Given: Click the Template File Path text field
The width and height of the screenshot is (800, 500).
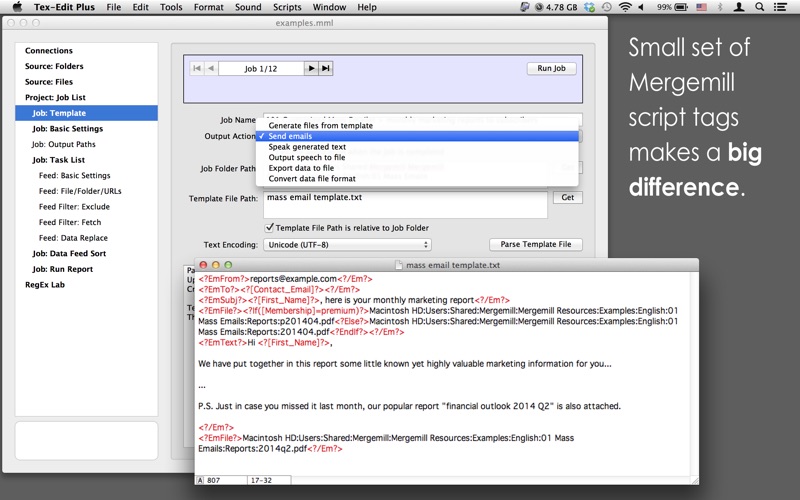Looking at the screenshot, I should (405, 205).
